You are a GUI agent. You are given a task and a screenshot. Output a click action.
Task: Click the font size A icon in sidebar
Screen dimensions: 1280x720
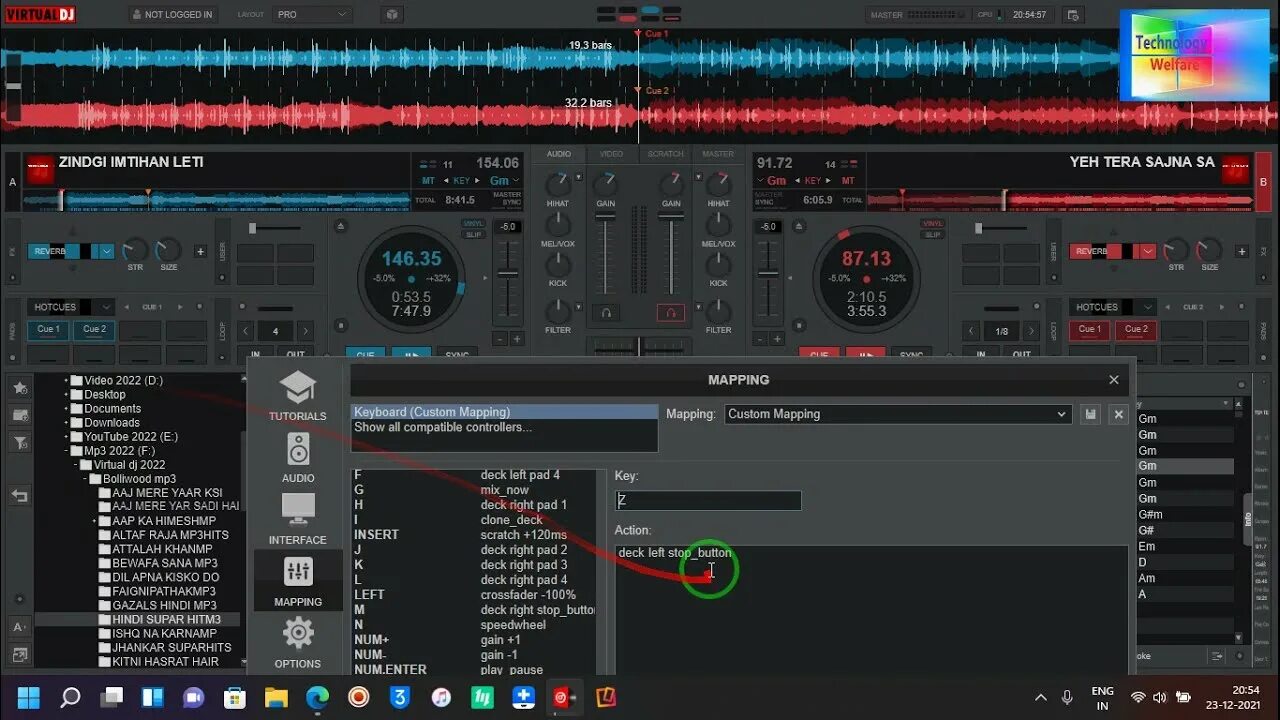pos(19,627)
